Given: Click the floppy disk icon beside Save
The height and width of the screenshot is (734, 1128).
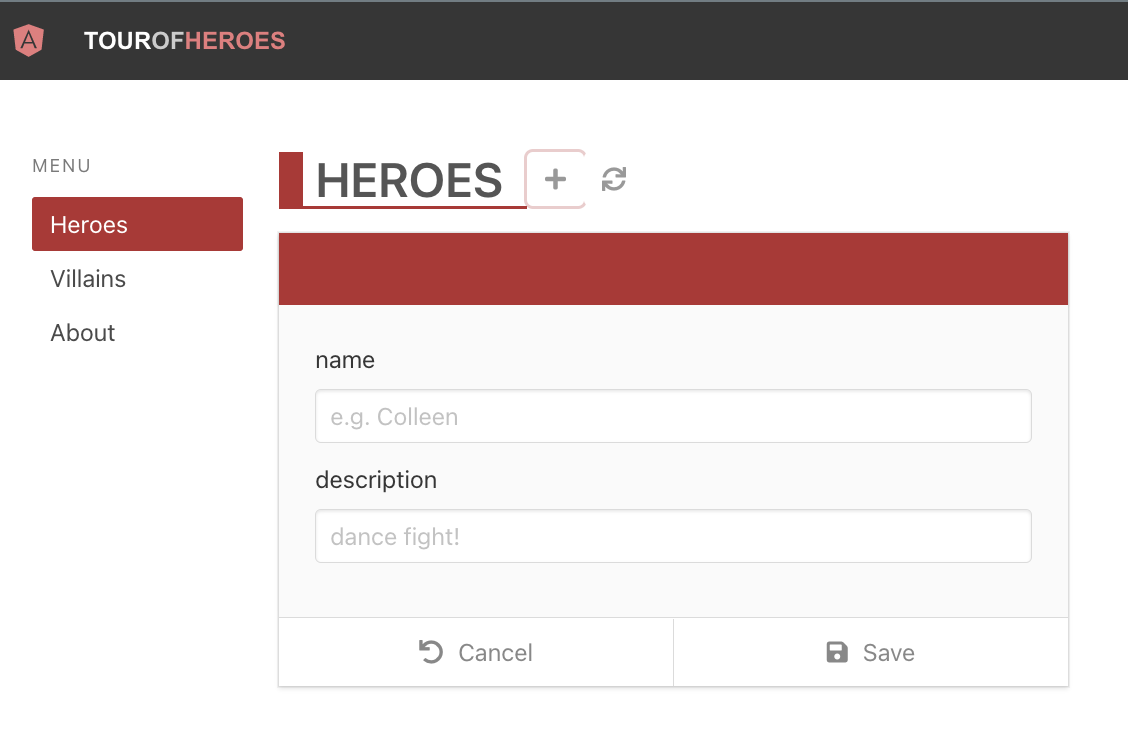Looking at the screenshot, I should coord(837,652).
